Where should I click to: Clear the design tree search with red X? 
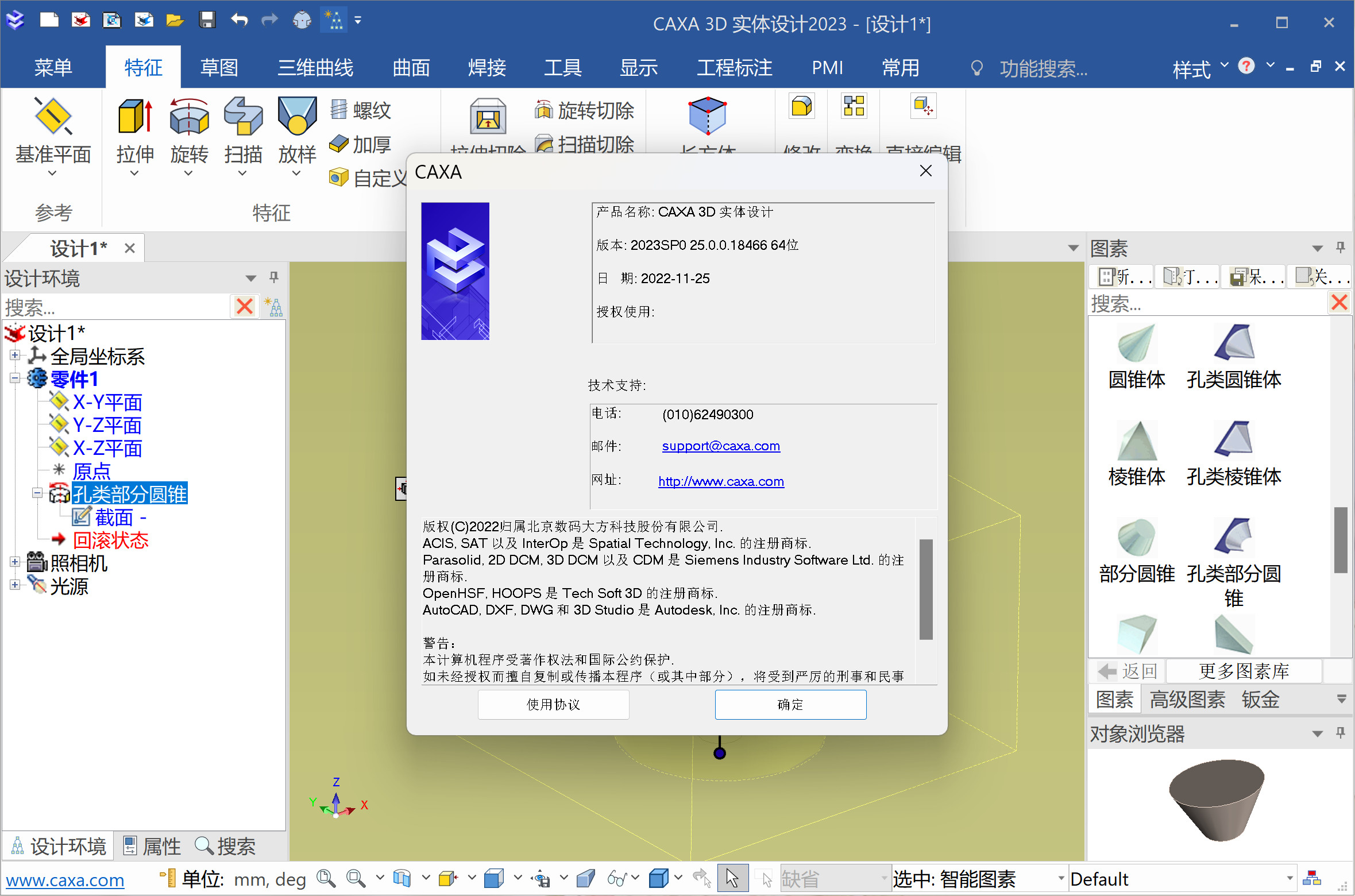click(245, 306)
